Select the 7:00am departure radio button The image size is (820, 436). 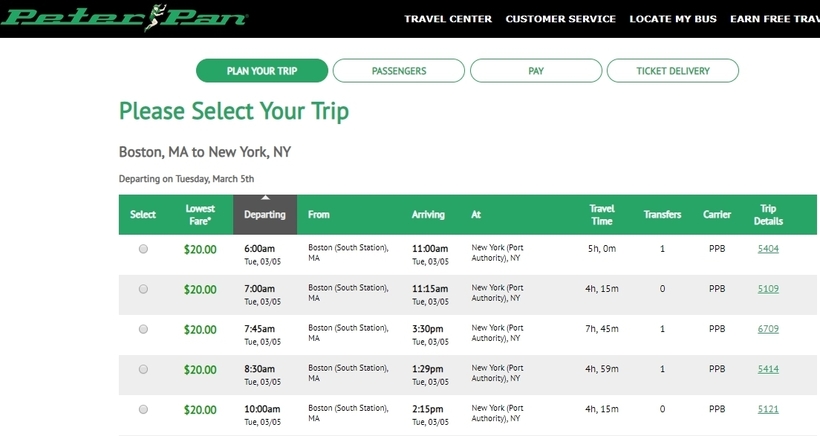143,289
